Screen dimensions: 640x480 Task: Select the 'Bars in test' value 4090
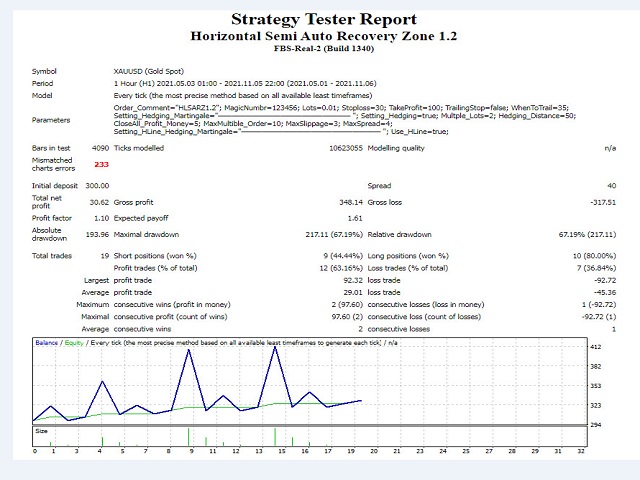(100, 148)
